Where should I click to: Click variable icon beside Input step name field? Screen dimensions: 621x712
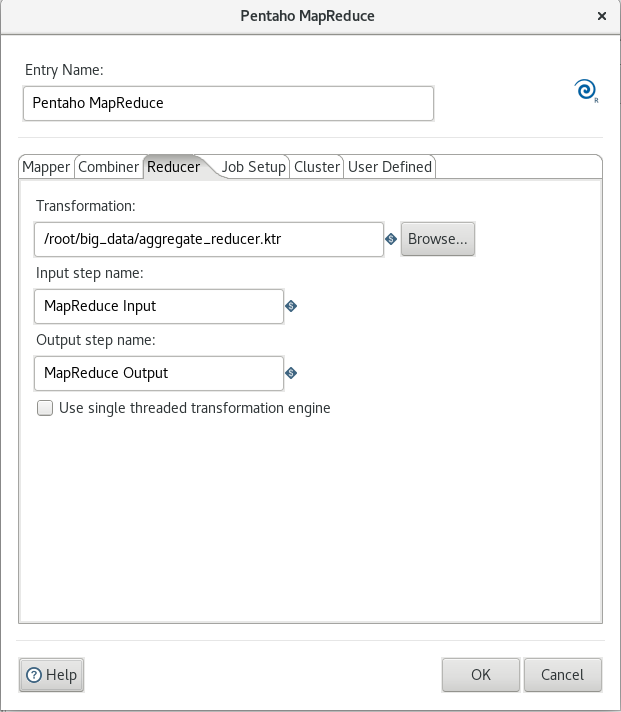point(291,306)
